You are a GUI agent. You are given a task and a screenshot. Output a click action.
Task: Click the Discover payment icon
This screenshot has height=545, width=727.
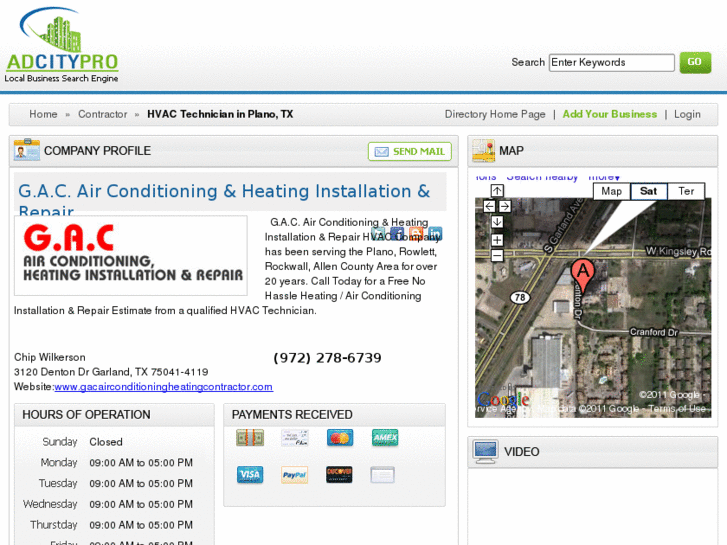tap(339, 474)
